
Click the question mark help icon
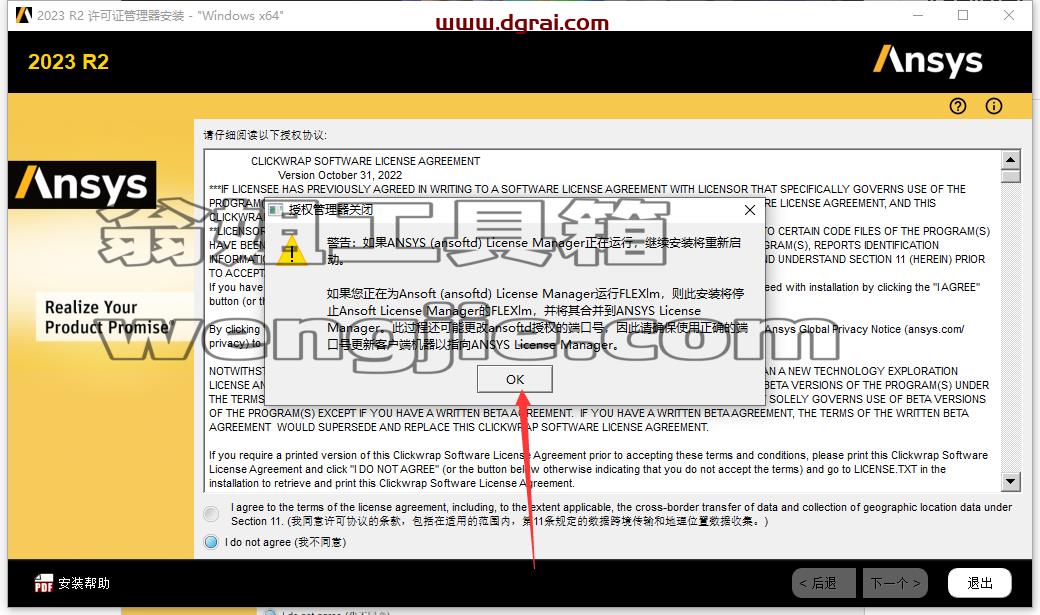click(957, 106)
